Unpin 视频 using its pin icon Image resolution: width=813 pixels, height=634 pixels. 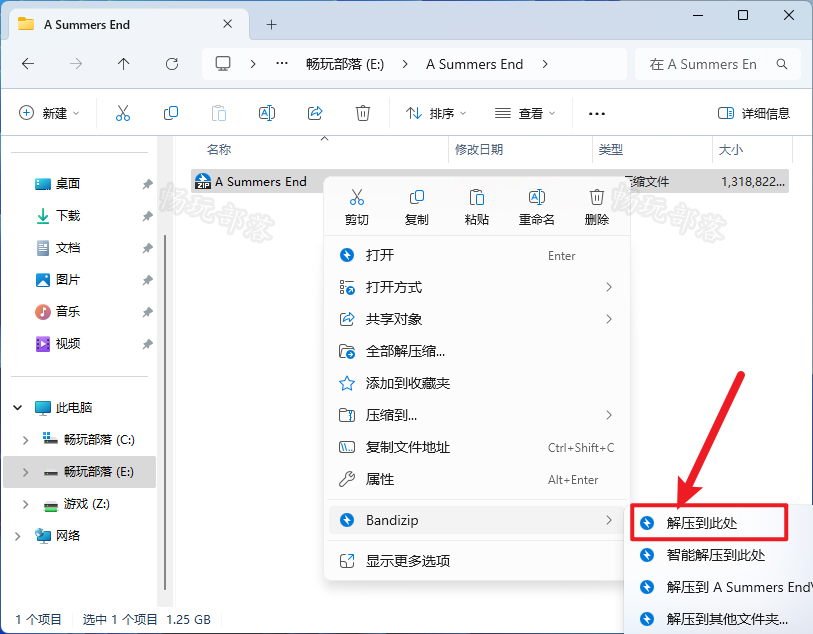pos(148,344)
